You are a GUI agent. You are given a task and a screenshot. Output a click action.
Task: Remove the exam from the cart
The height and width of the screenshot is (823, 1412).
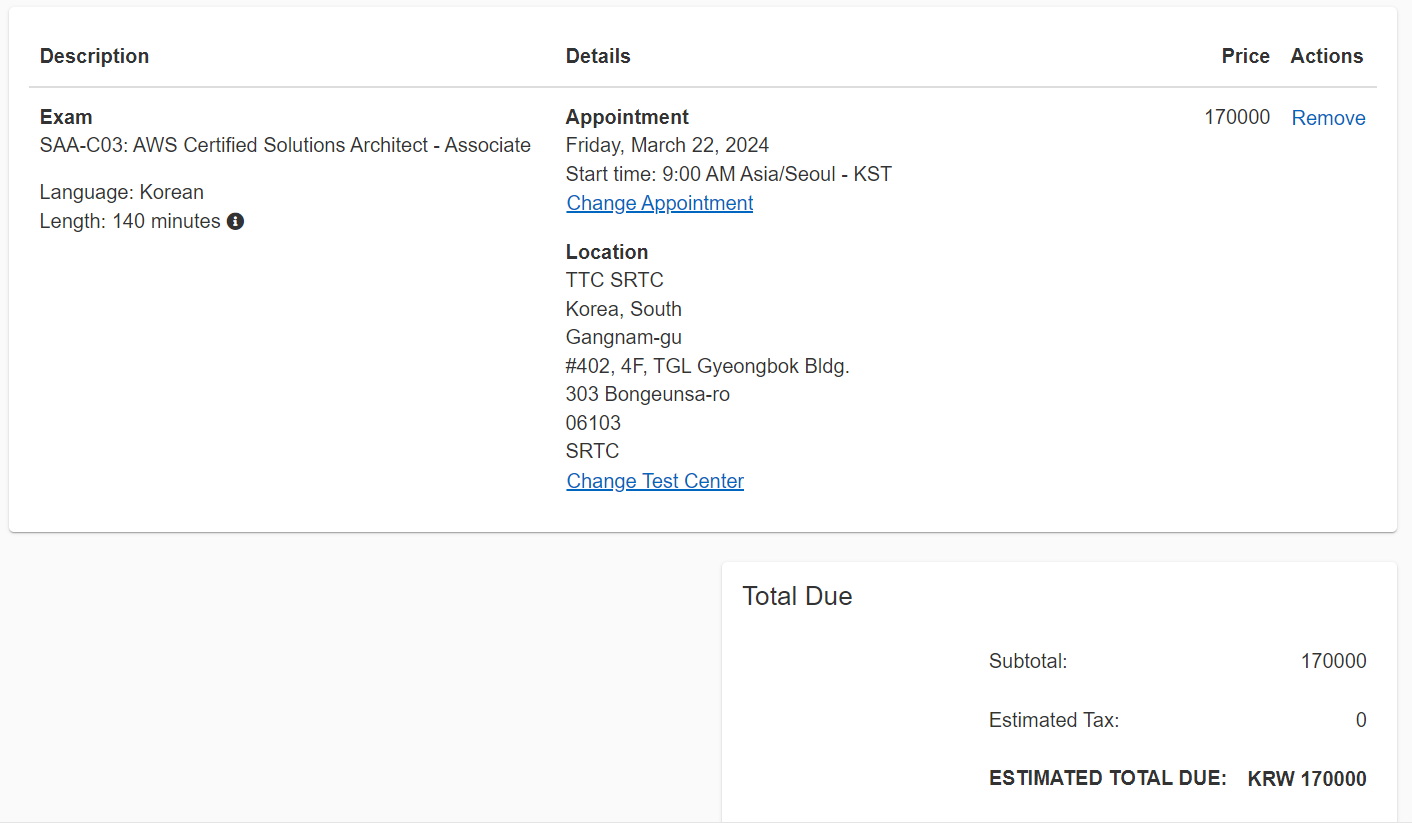[1328, 118]
